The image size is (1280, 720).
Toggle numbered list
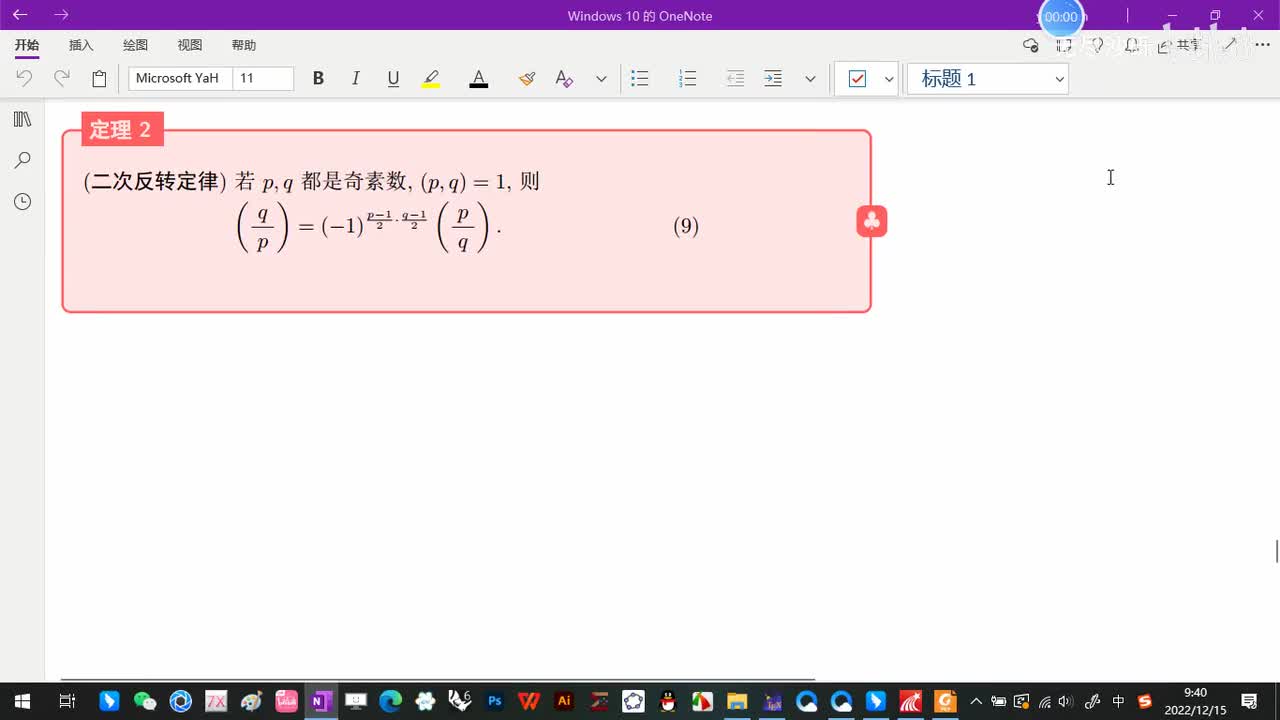point(687,78)
